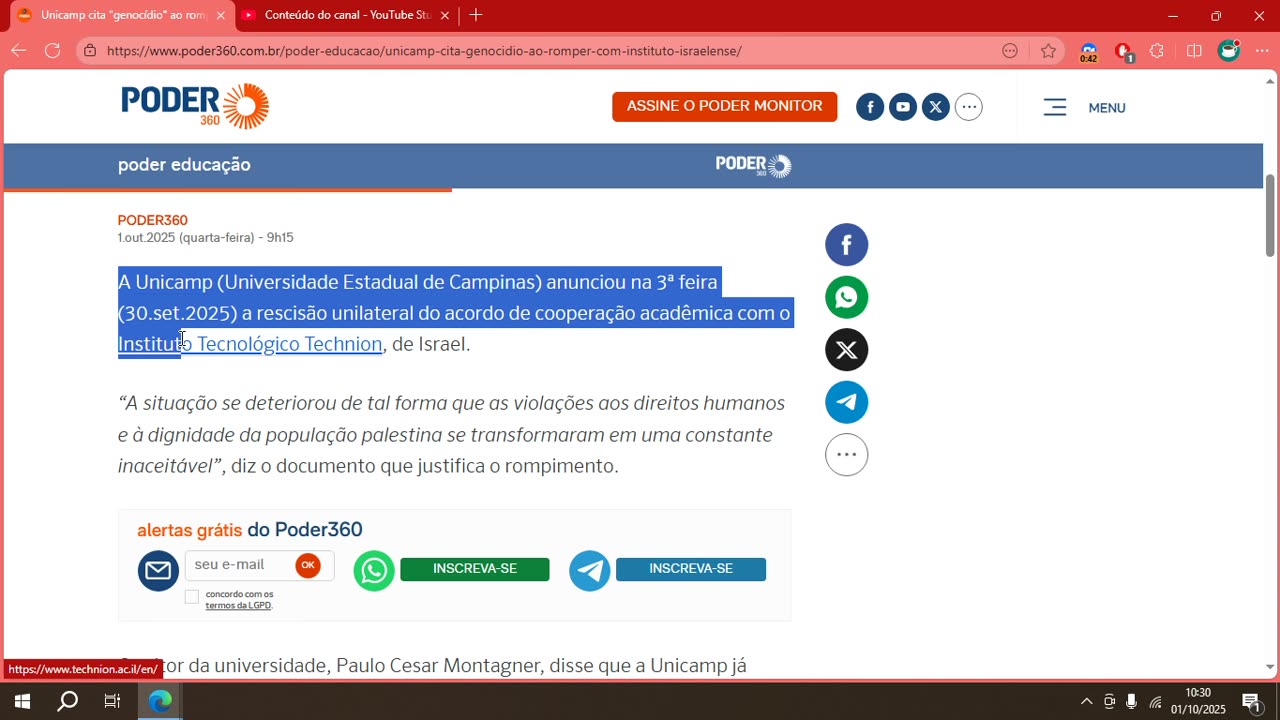The height and width of the screenshot is (720, 1280).
Task: Click the poder educação section title
Action: [x=184, y=165]
